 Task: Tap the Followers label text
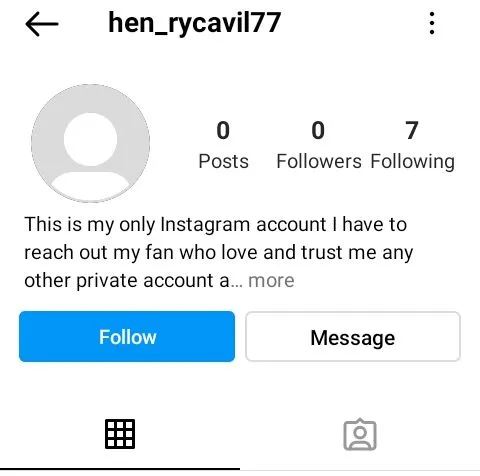[x=319, y=161]
